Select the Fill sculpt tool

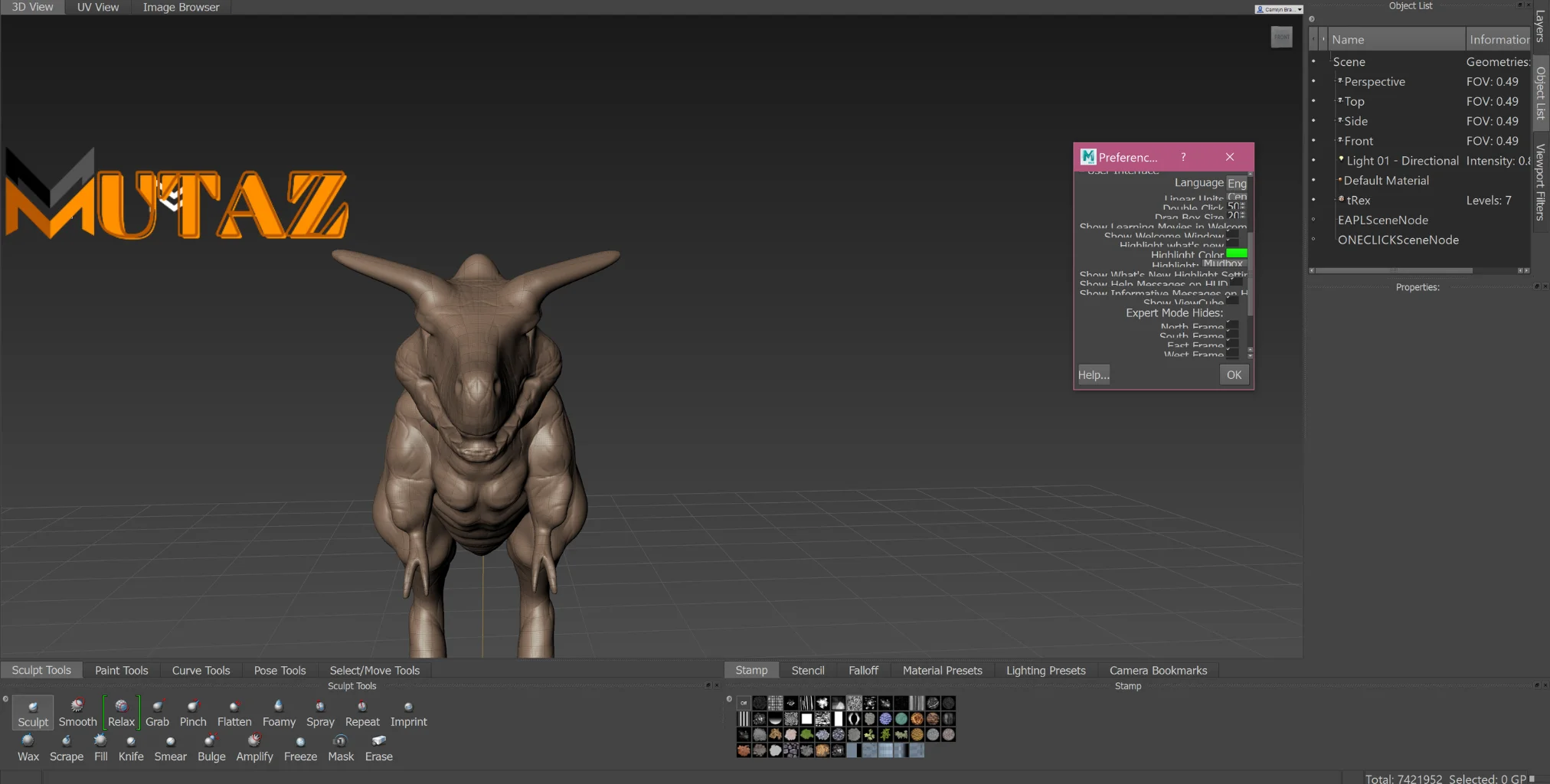[100, 748]
